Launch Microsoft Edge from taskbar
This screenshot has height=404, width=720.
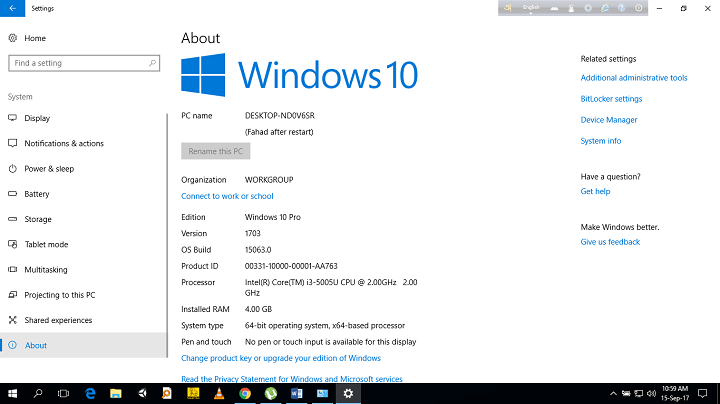(x=90, y=393)
